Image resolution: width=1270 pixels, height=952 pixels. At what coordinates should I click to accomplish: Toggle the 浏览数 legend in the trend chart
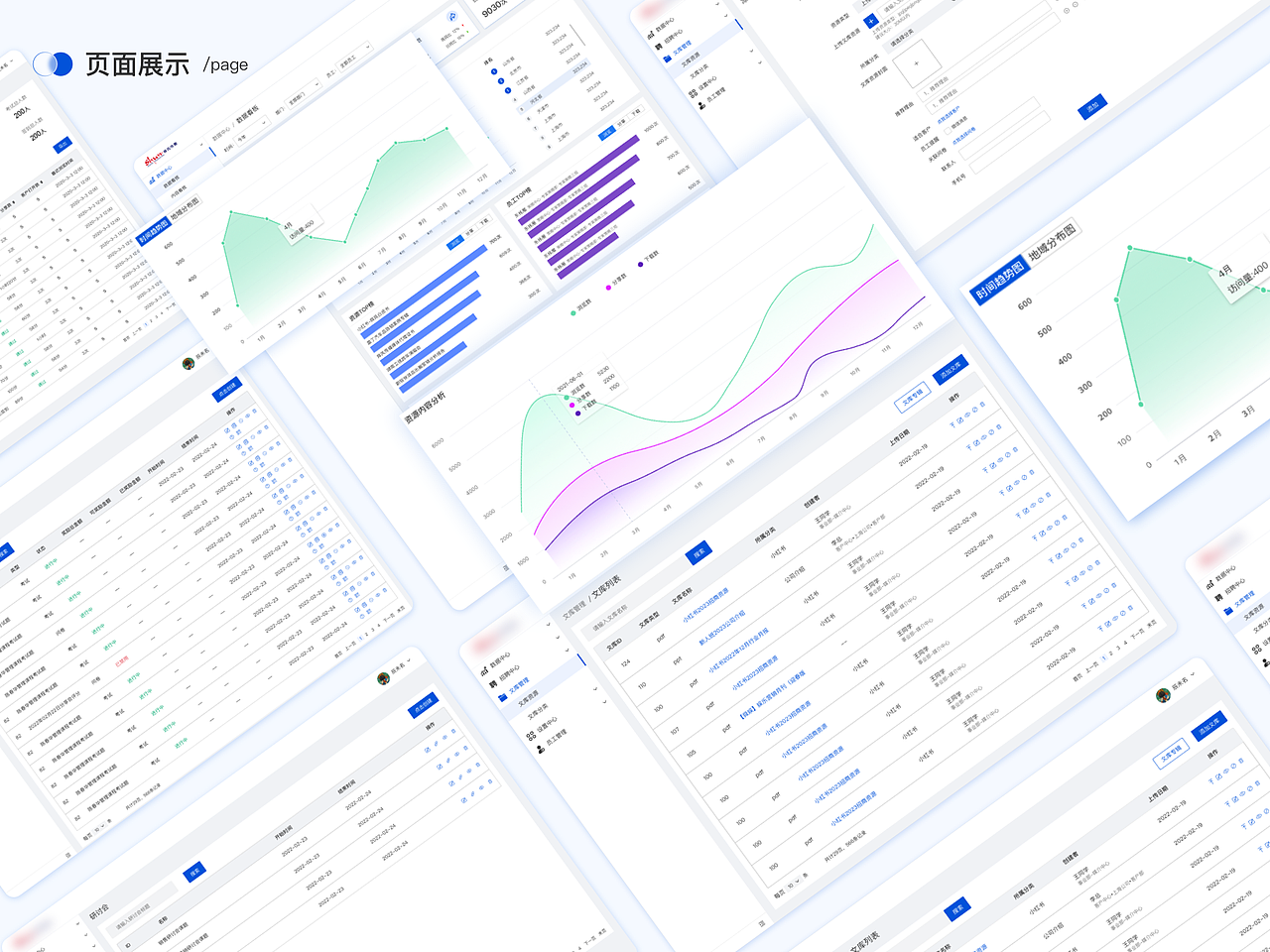pyautogui.click(x=572, y=313)
